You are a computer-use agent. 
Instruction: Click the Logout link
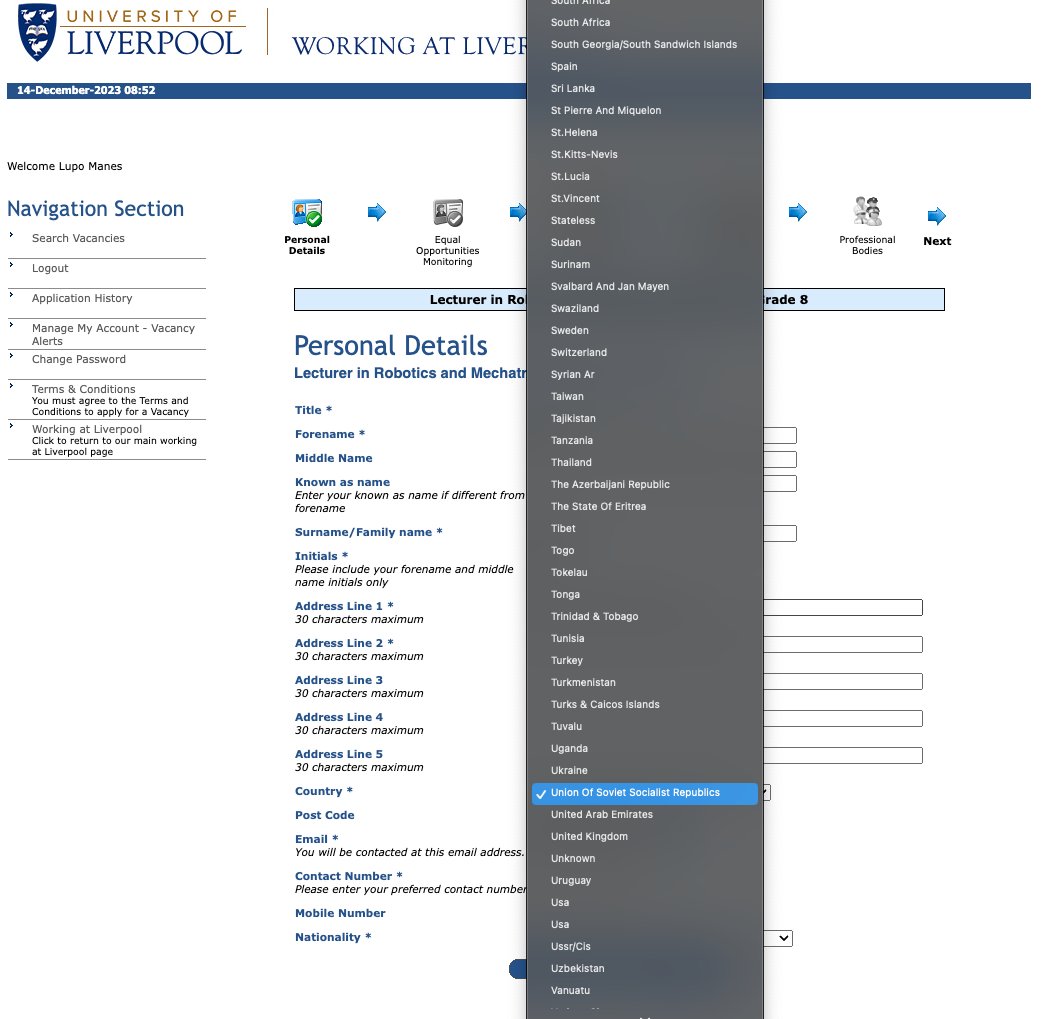(50, 268)
